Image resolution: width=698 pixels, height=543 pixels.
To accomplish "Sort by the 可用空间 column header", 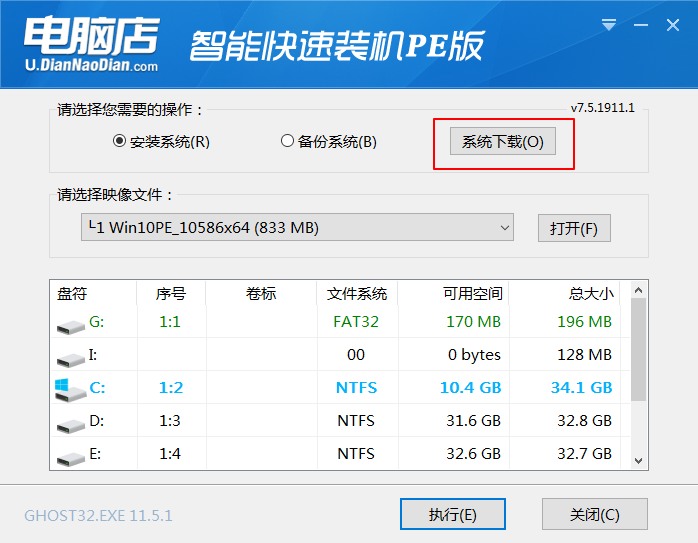I will [453, 293].
